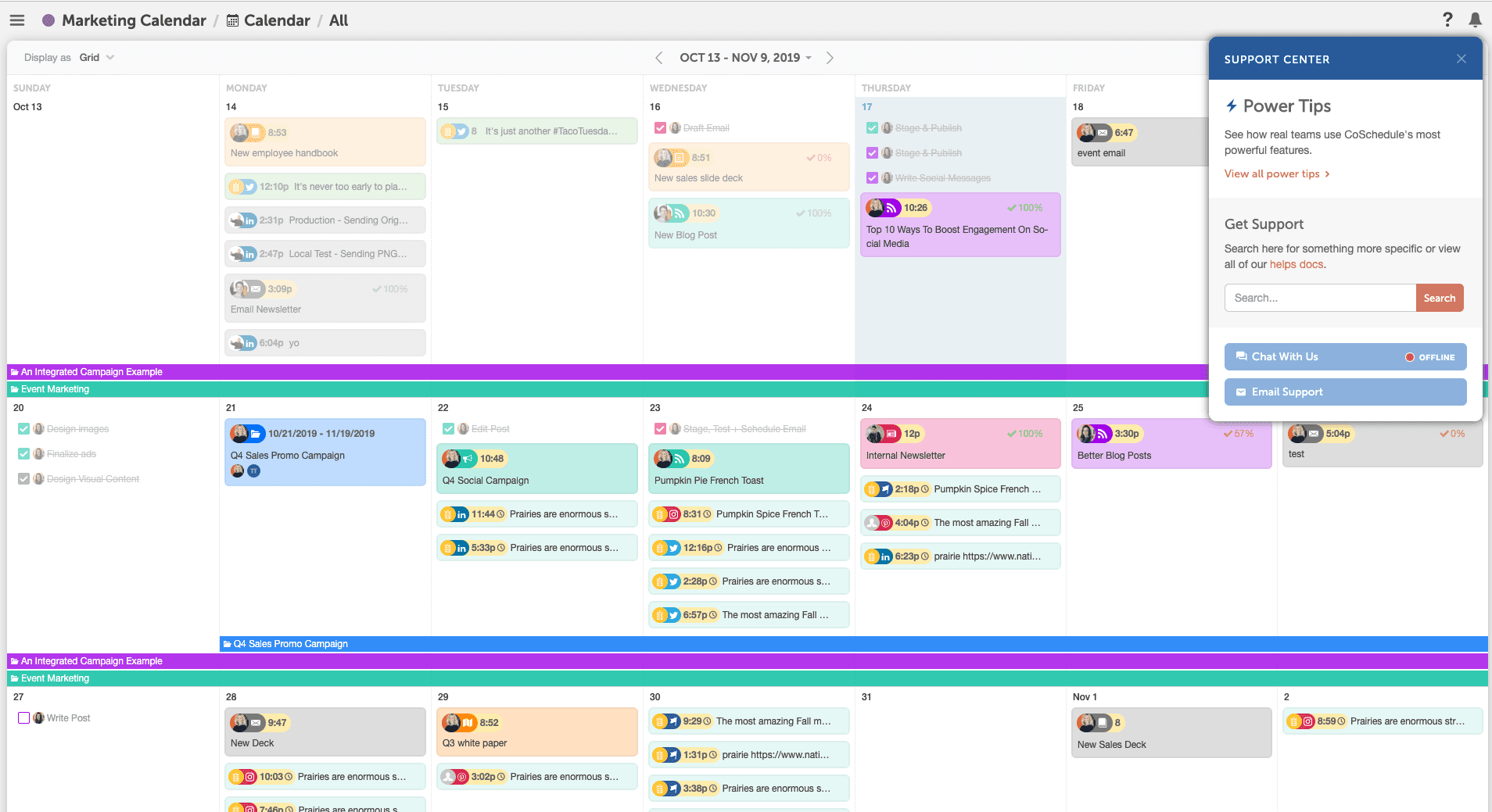Open the notifications bell
1492x812 pixels.
click(x=1475, y=20)
